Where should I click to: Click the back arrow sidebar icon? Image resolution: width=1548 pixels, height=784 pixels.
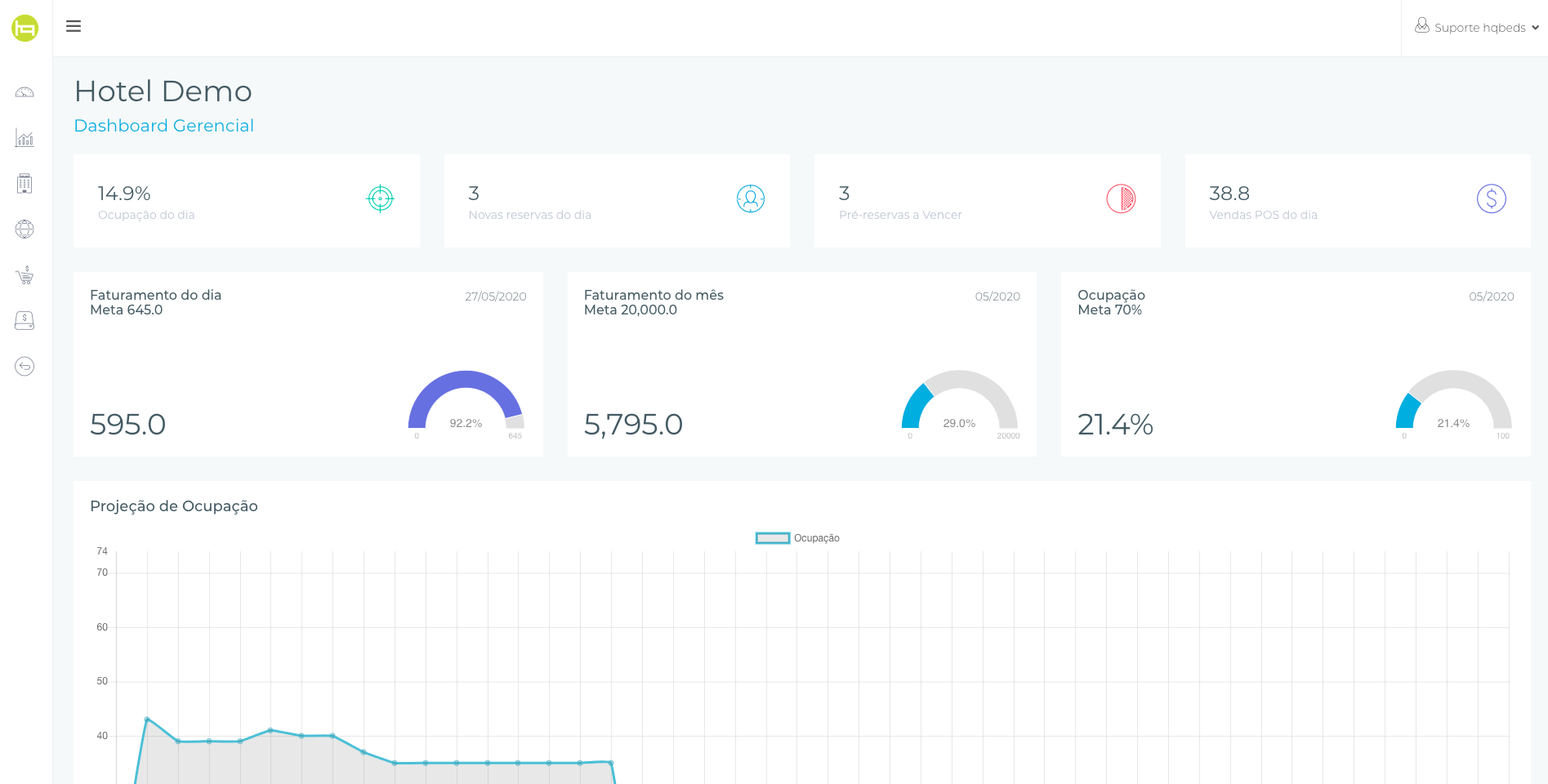(25, 366)
